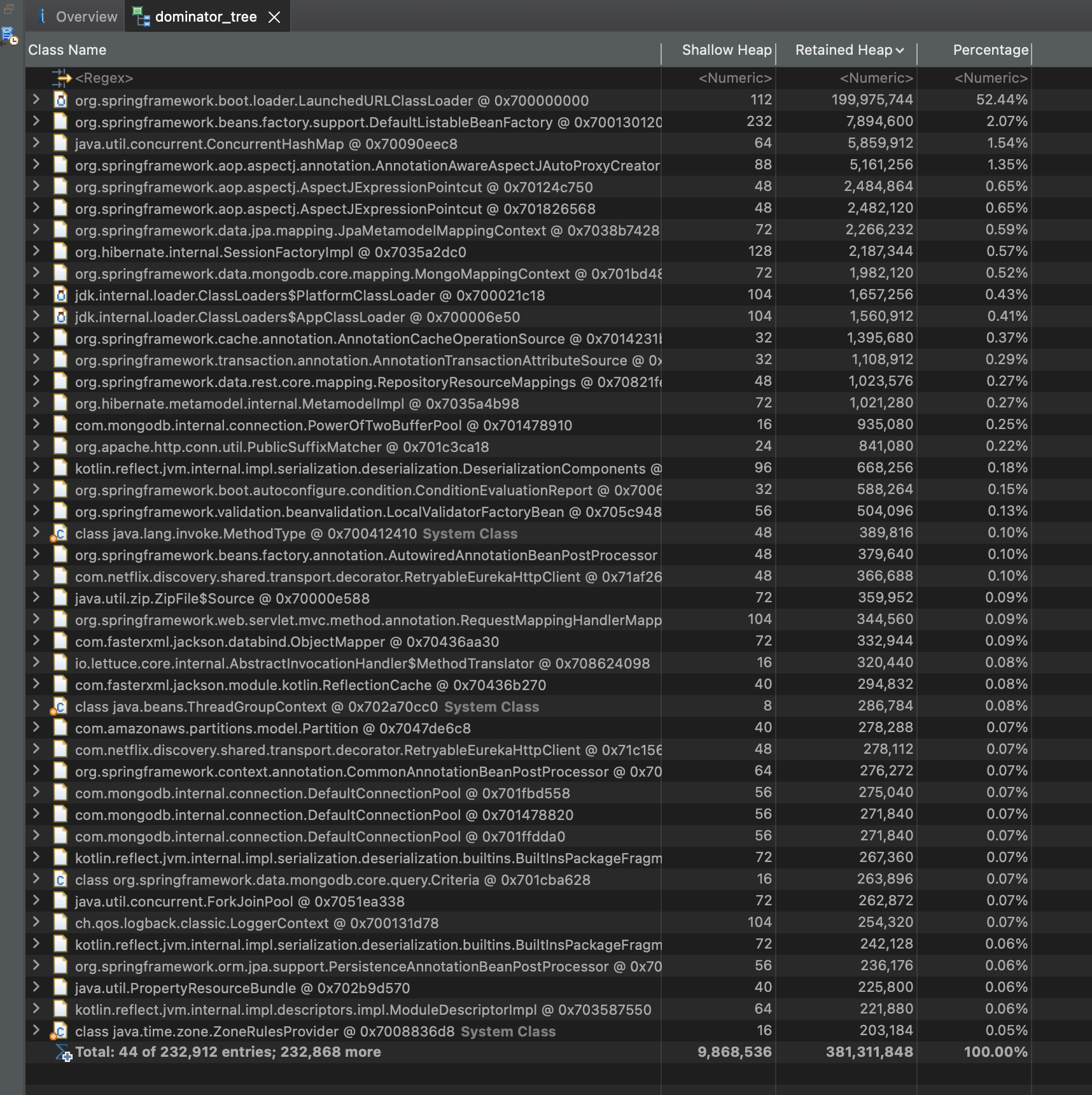Viewport: 1092px width, 1095px height.
Task: Expand the AppClassLoader row
Action: pyautogui.click(x=36, y=316)
